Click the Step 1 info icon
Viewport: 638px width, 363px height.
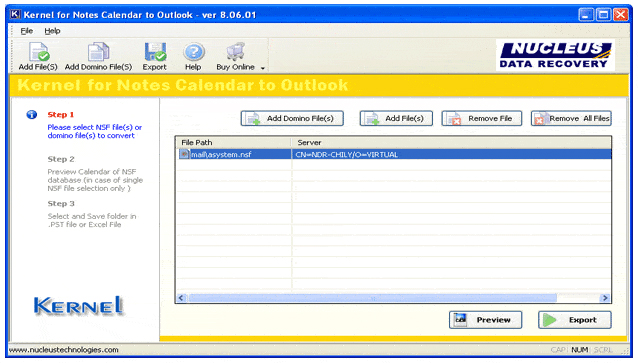[x=32, y=115]
